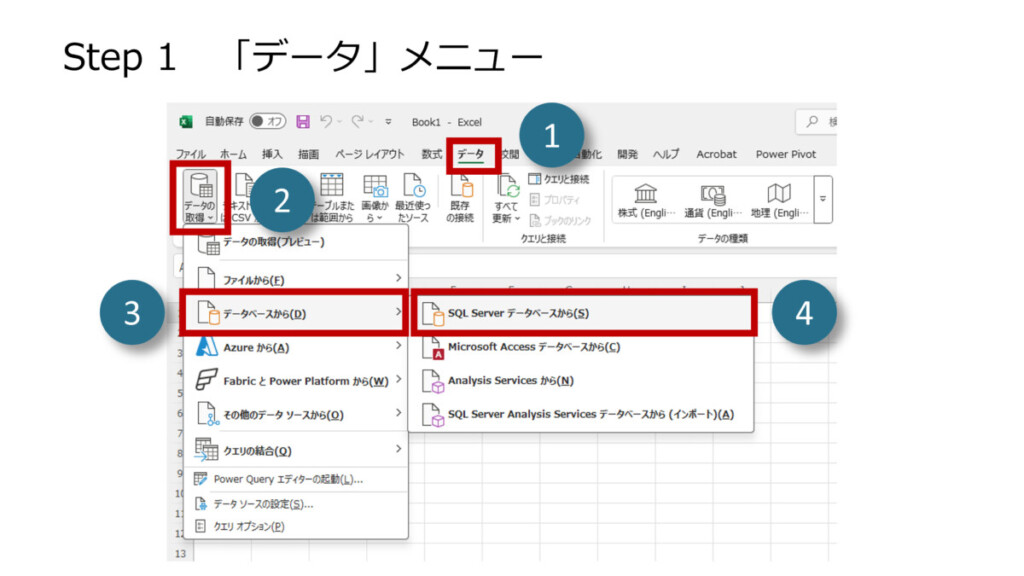Open クエリ オプション(P) menu item

296,526
